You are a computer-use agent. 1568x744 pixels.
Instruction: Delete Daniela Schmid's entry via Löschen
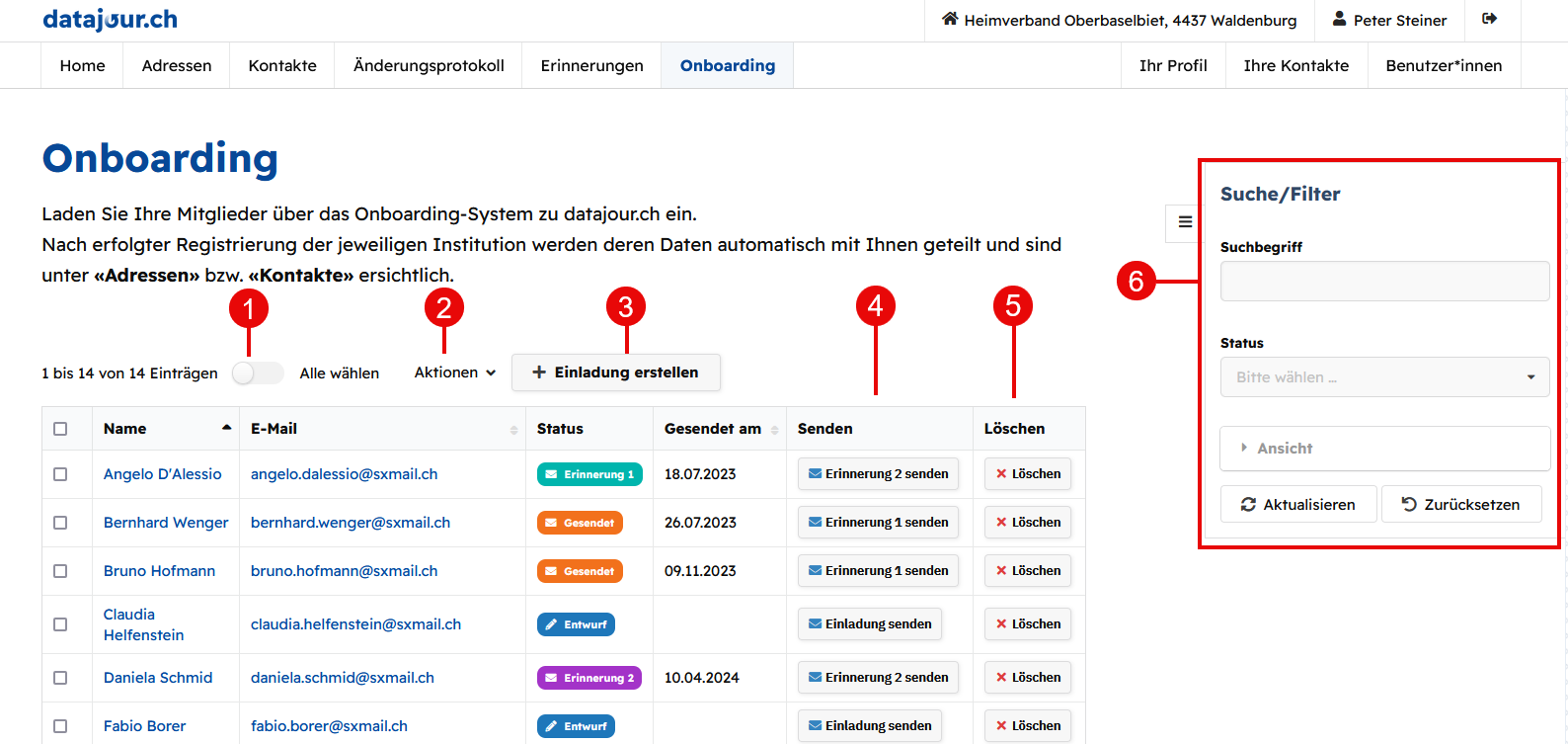tap(1028, 678)
